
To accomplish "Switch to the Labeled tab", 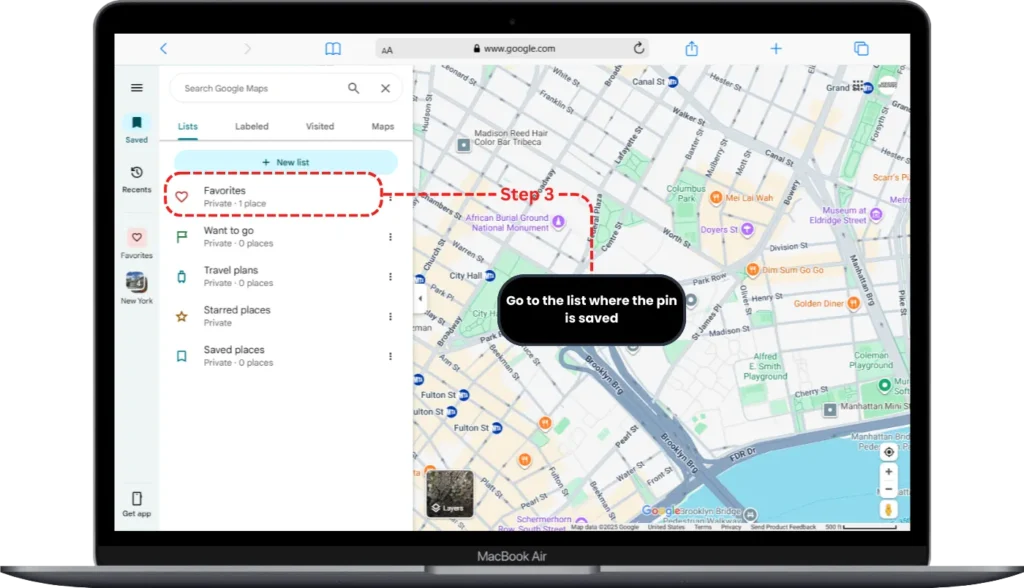I will point(252,126).
